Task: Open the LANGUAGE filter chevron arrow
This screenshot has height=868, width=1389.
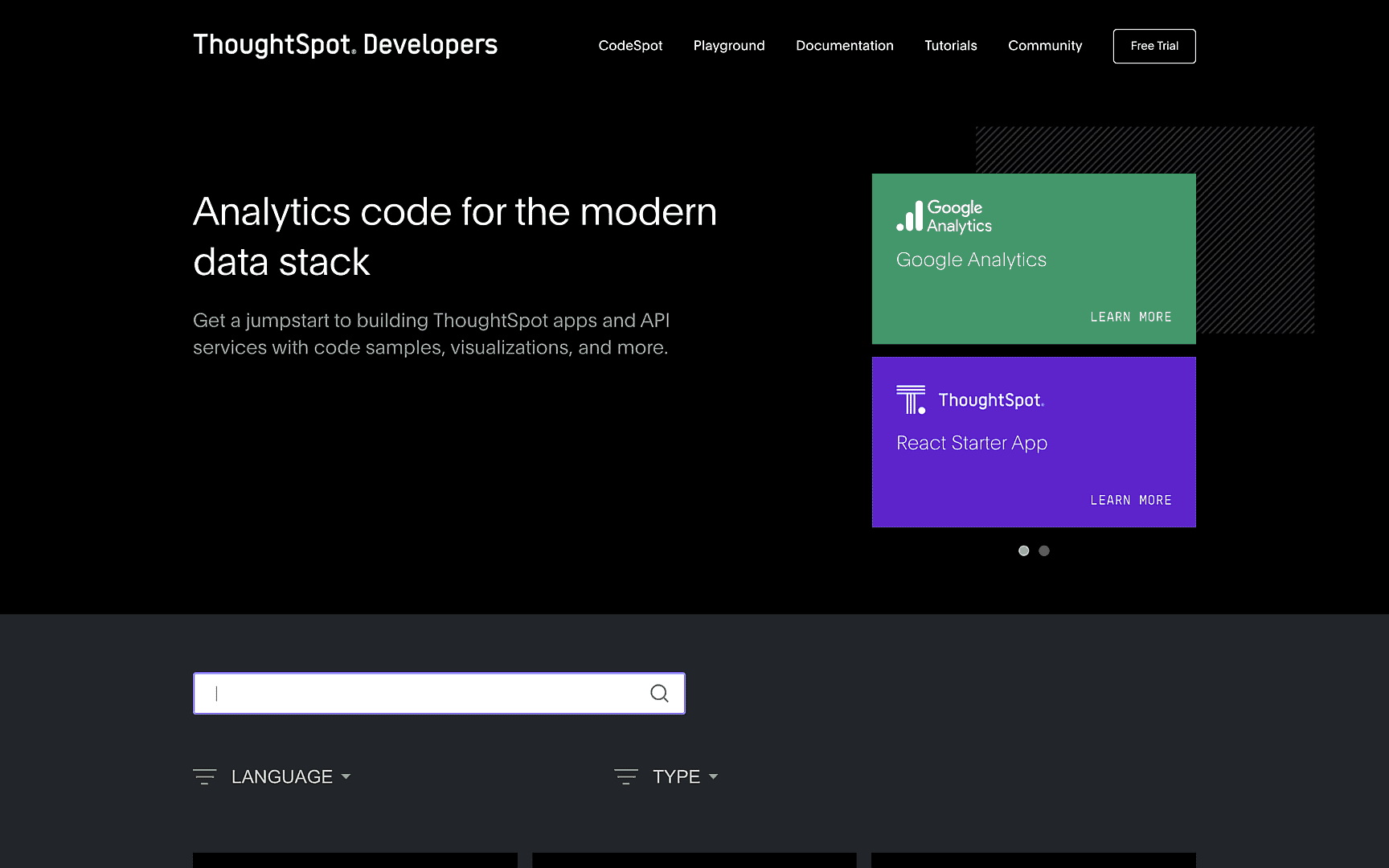Action: (x=346, y=776)
